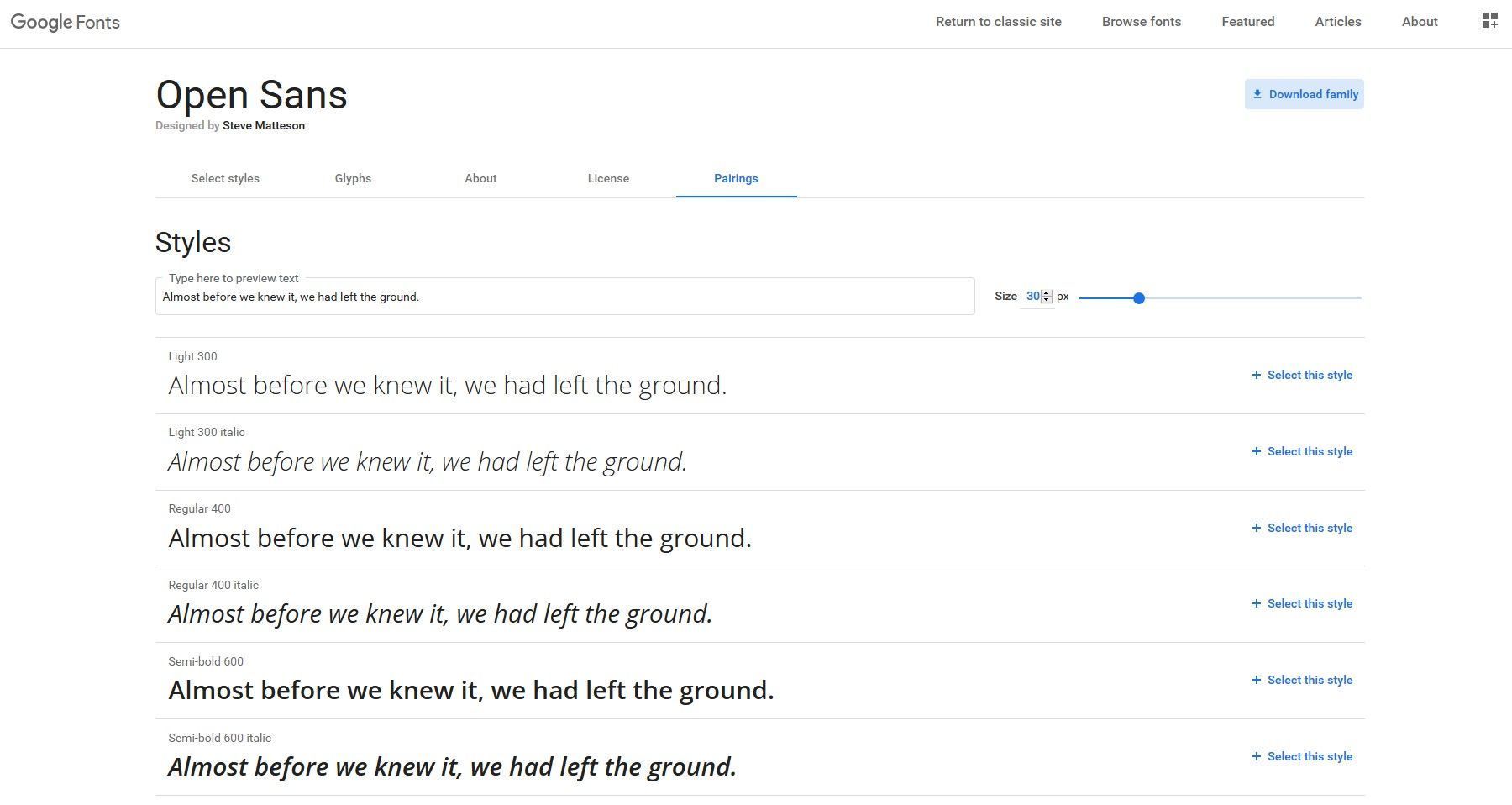
Task: Click the Open Sans title heading
Action: pyautogui.click(x=251, y=95)
